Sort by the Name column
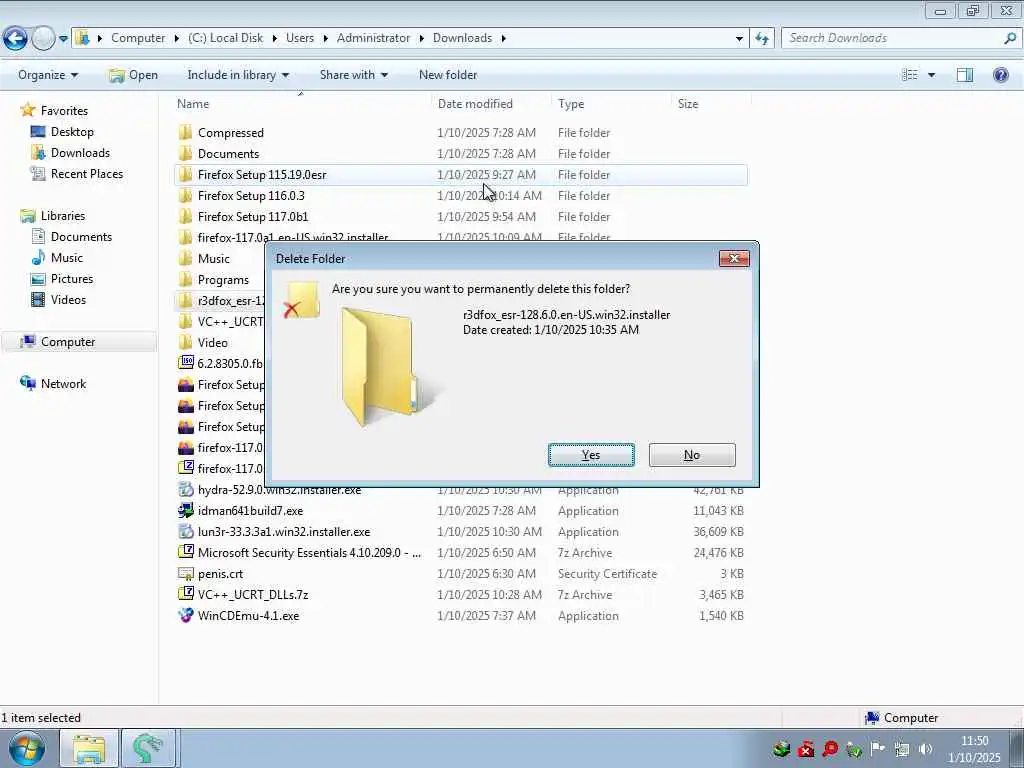The image size is (1024, 768). (x=193, y=104)
